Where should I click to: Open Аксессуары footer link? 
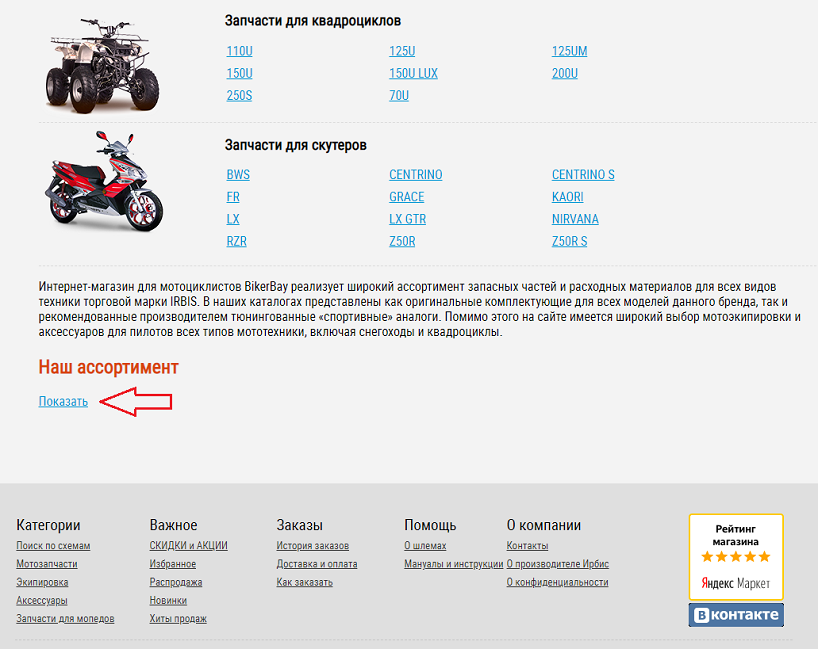click(x=42, y=600)
